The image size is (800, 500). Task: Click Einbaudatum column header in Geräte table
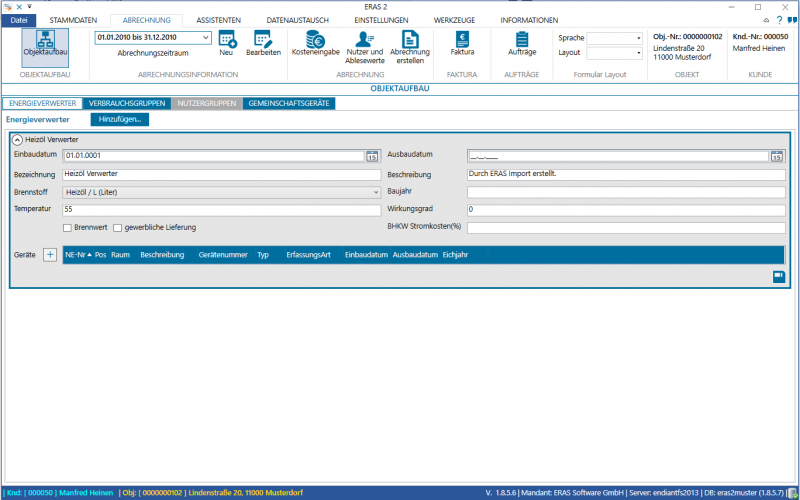click(x=366, y=255)
